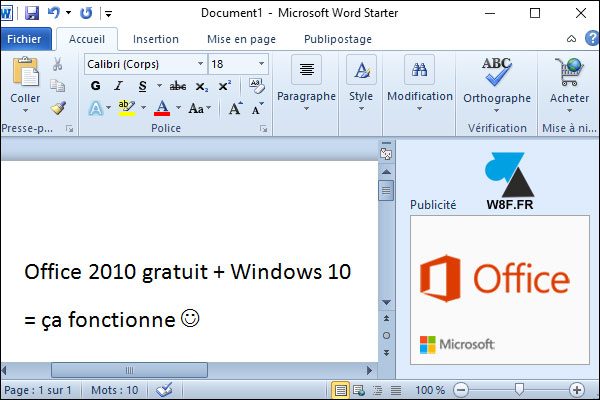Shrink font size with small A icon
Viewport: 600px width, 400px height.
(258, 109)
